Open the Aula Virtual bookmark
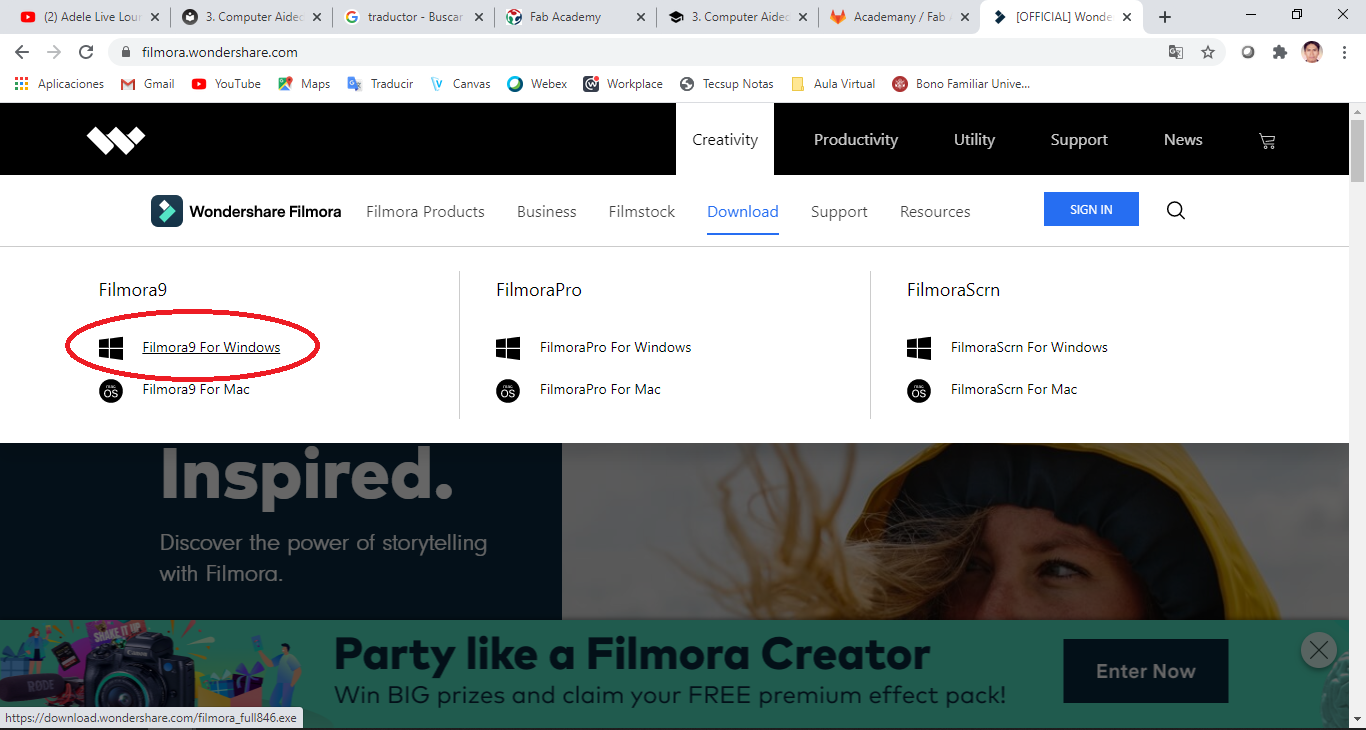Screen dimensions: 1366x730 [833, 84]
